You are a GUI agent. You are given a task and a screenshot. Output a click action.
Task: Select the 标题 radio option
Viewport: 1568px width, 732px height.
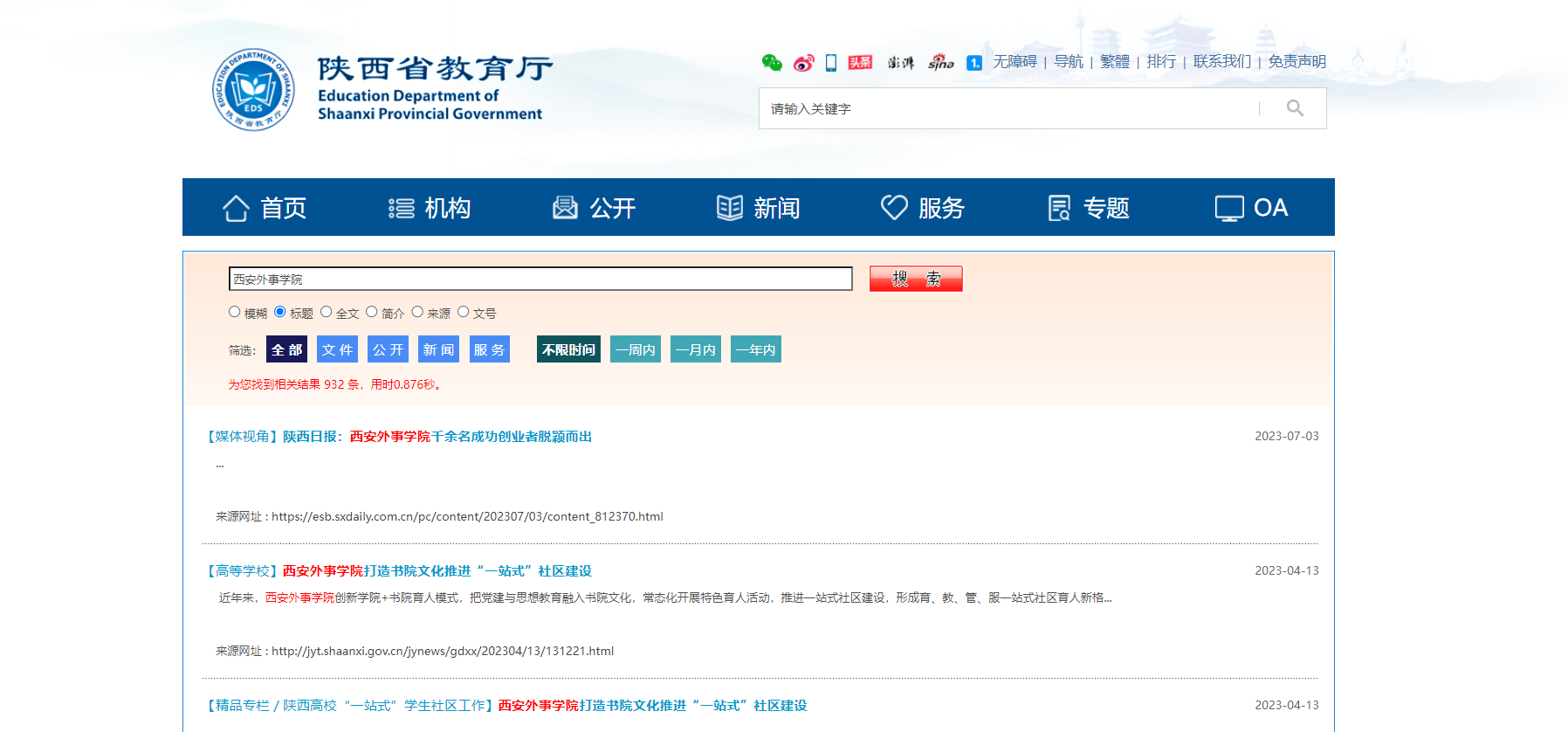[x=280, y=312]
